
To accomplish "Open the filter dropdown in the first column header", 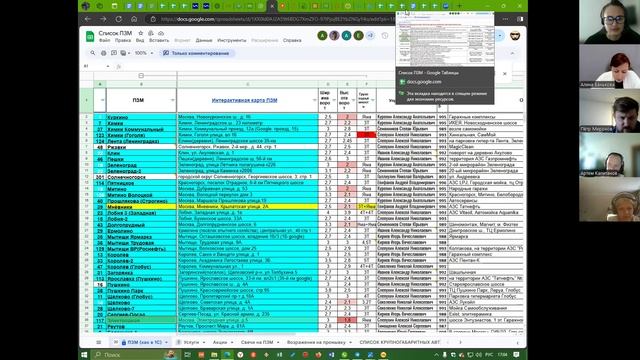I will 102,100.
